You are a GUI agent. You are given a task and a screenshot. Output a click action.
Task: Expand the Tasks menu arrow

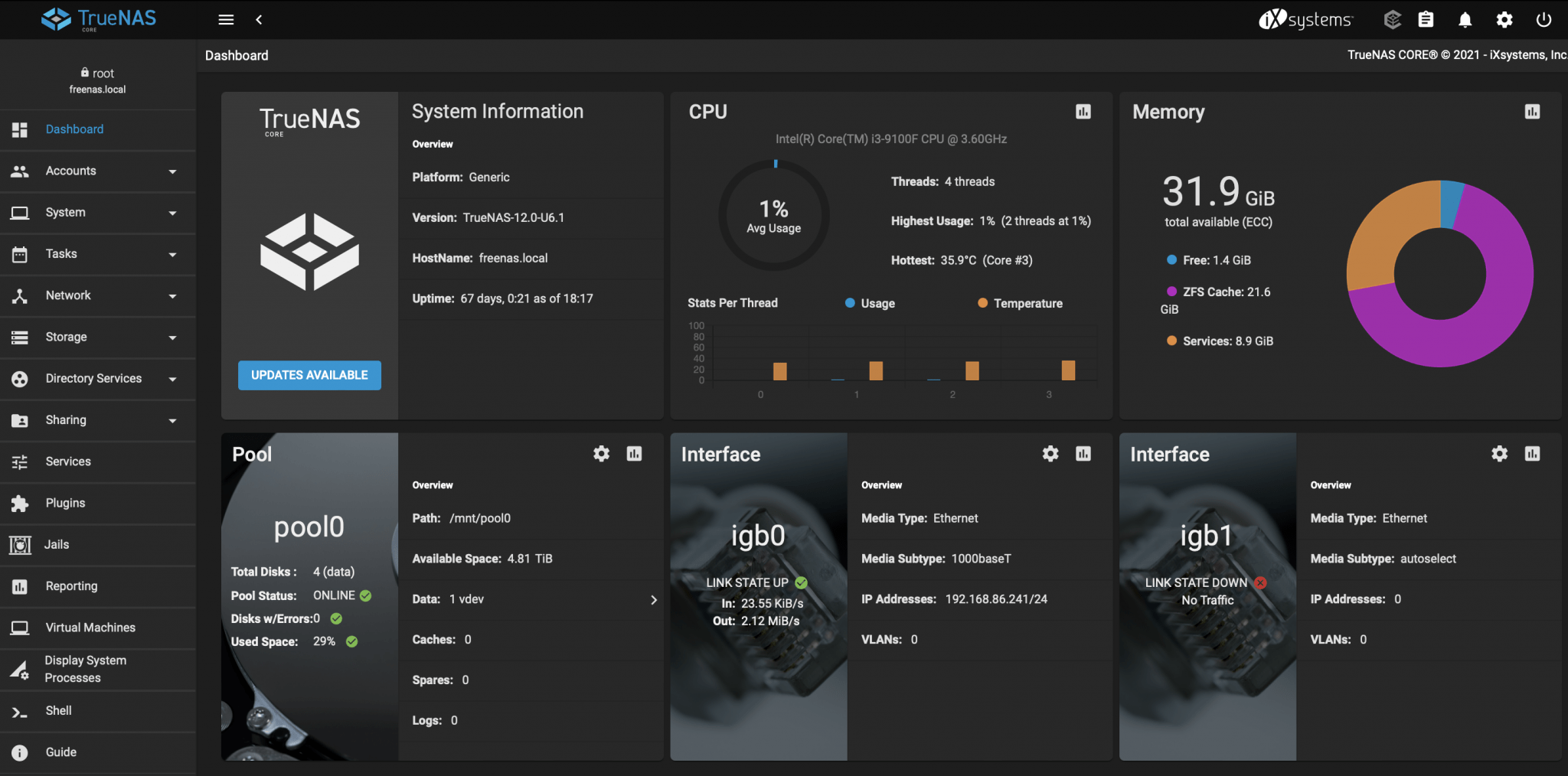coord(173,254)
